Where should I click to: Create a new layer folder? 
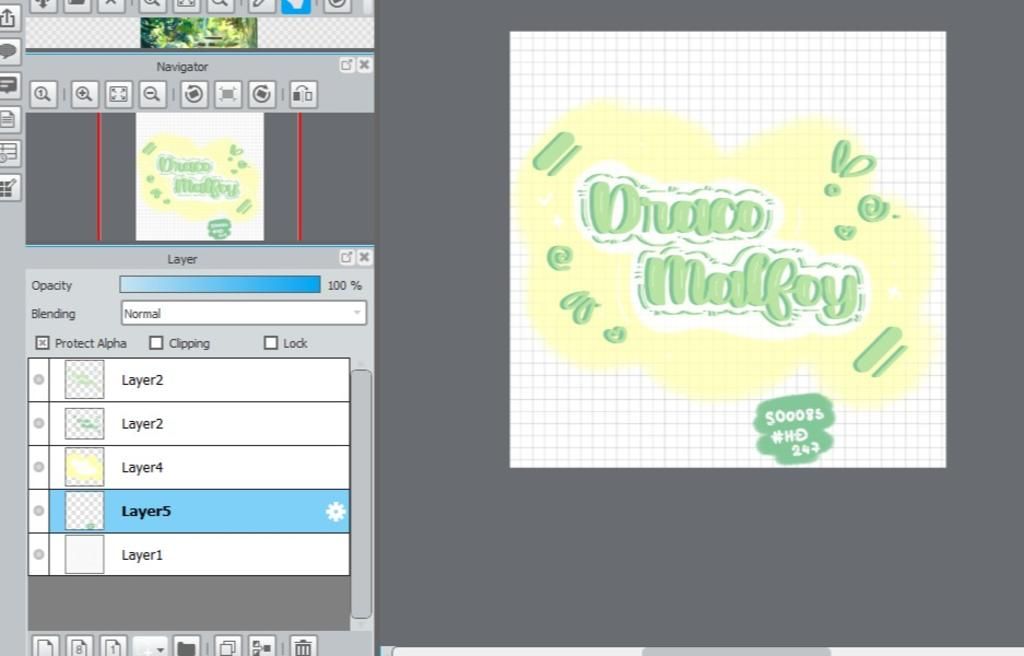click(x=186, y=647)
